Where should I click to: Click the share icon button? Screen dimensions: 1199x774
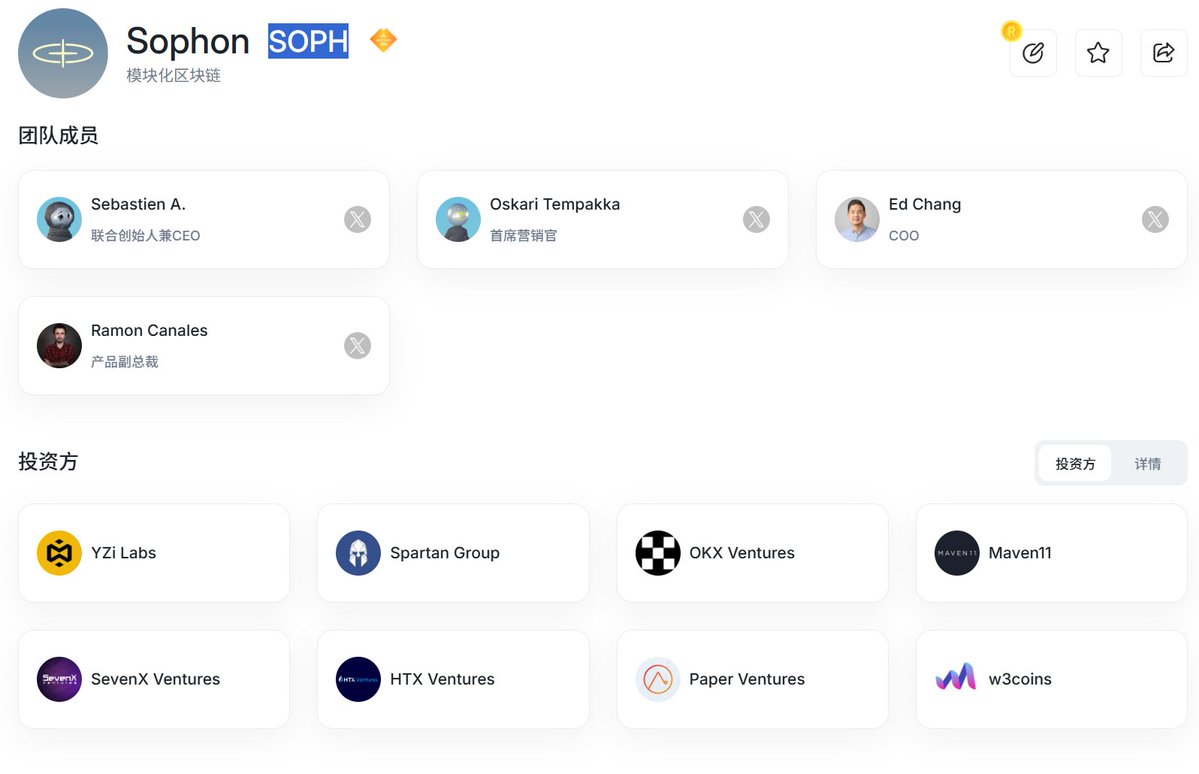[1163, 53]
